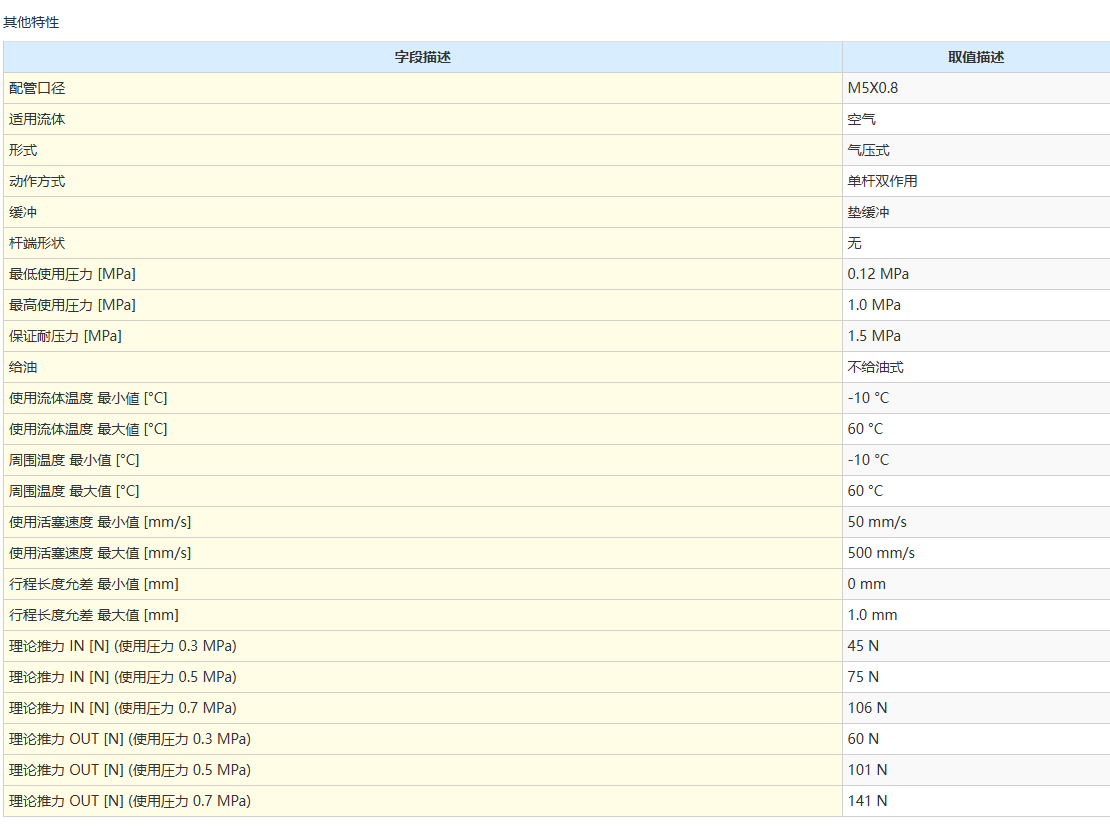
Task: Click the 字段描述 column header
Action: pyautogui.click(x=422, y=57)
